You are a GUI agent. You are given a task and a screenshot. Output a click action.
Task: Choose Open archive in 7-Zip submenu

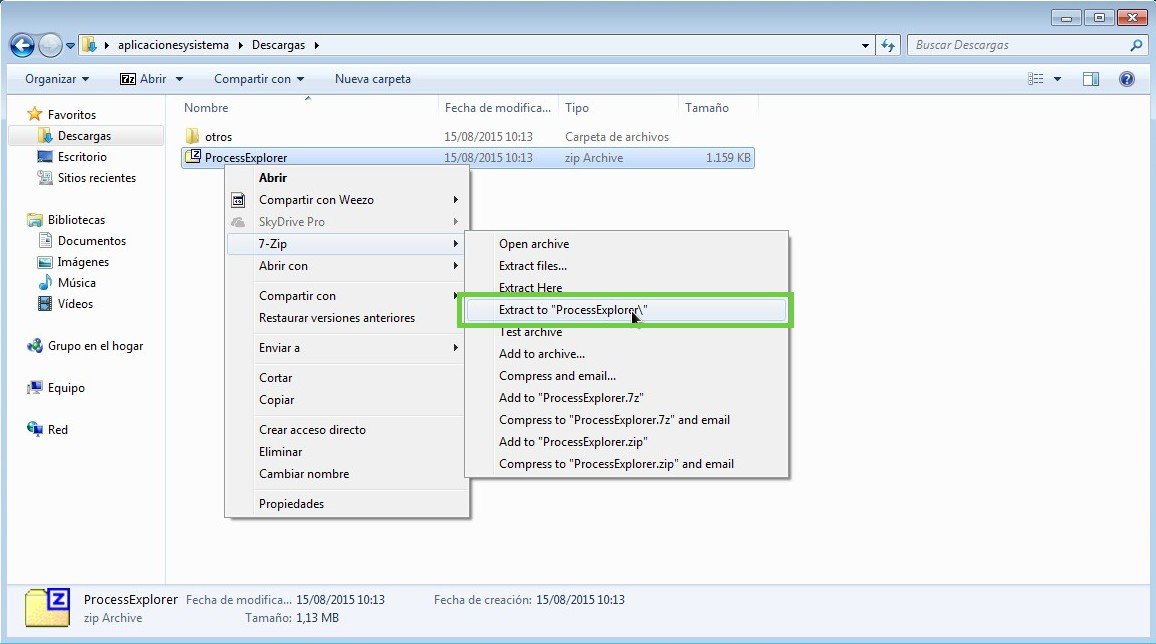tap(534, 244)
